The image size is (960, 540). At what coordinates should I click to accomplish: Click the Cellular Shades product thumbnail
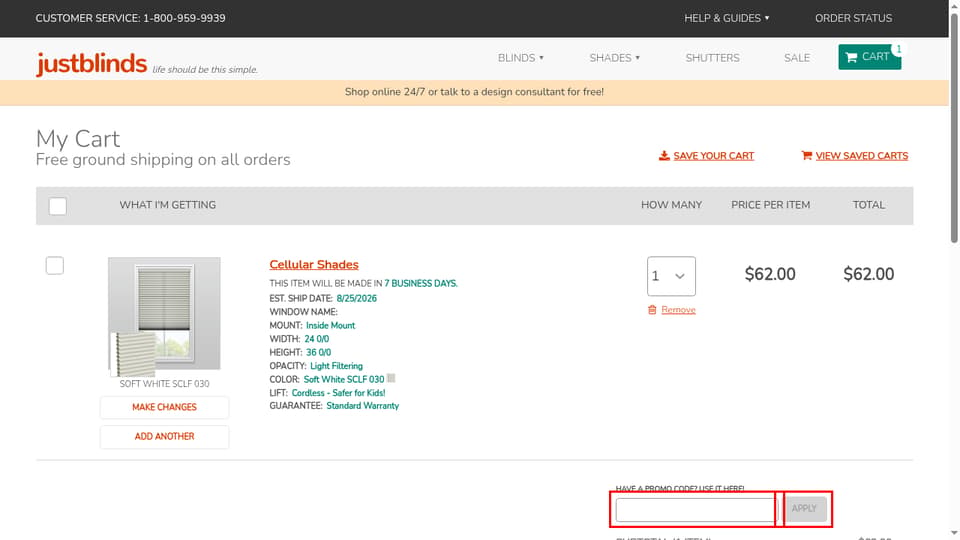pyautogui.click(x=164, y=313)
